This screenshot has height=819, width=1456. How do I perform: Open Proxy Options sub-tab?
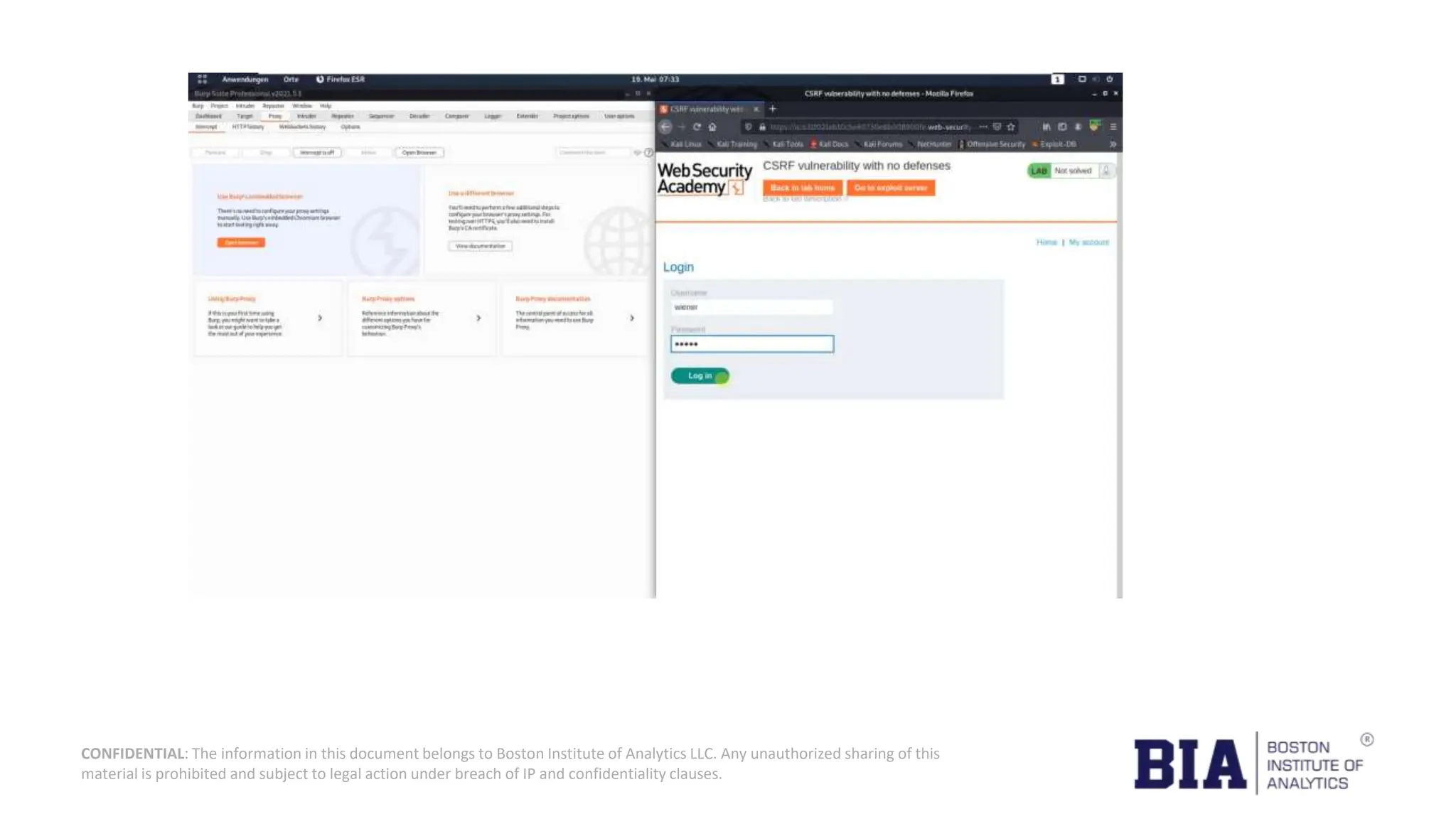pos(350,127)
